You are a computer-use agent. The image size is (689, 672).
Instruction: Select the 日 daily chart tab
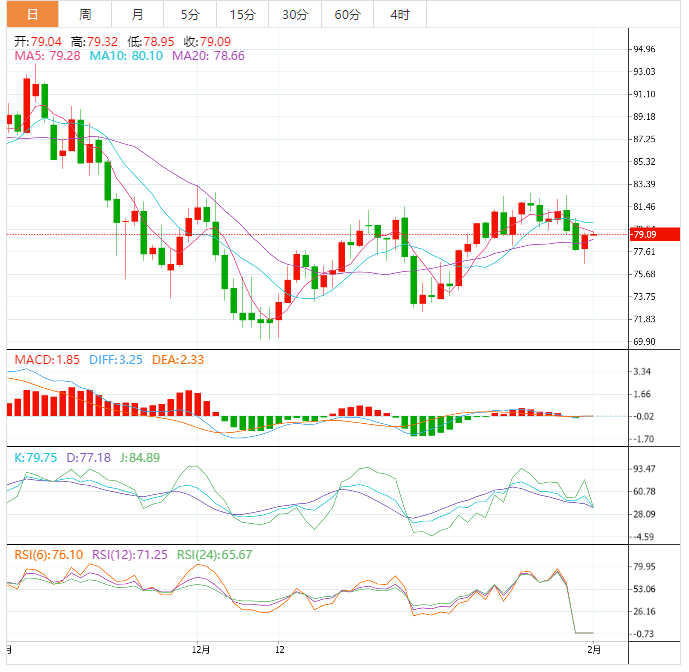click(33, 15)
